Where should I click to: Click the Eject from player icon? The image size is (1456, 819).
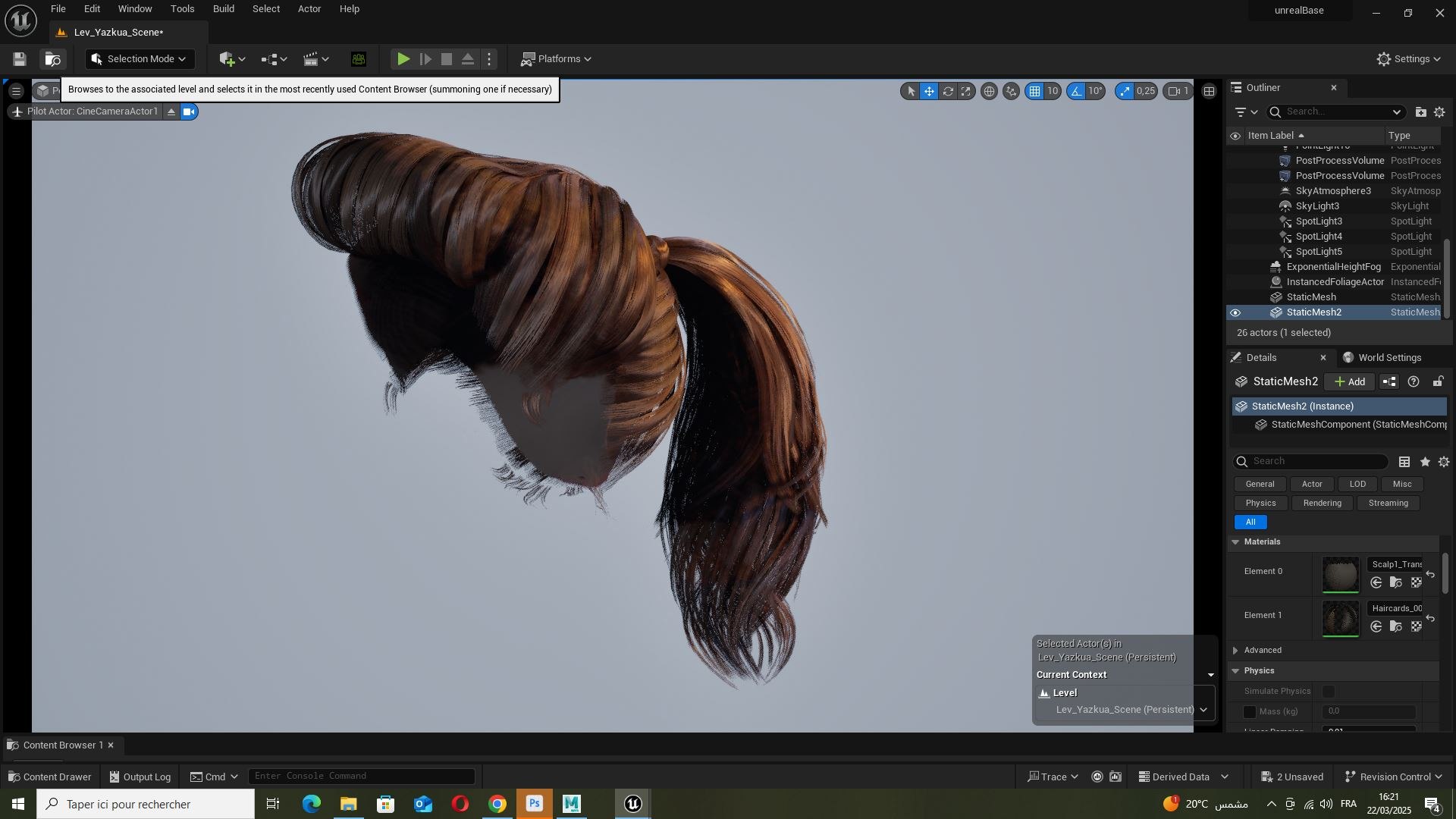pyautogui.click(x=468, y=59)
